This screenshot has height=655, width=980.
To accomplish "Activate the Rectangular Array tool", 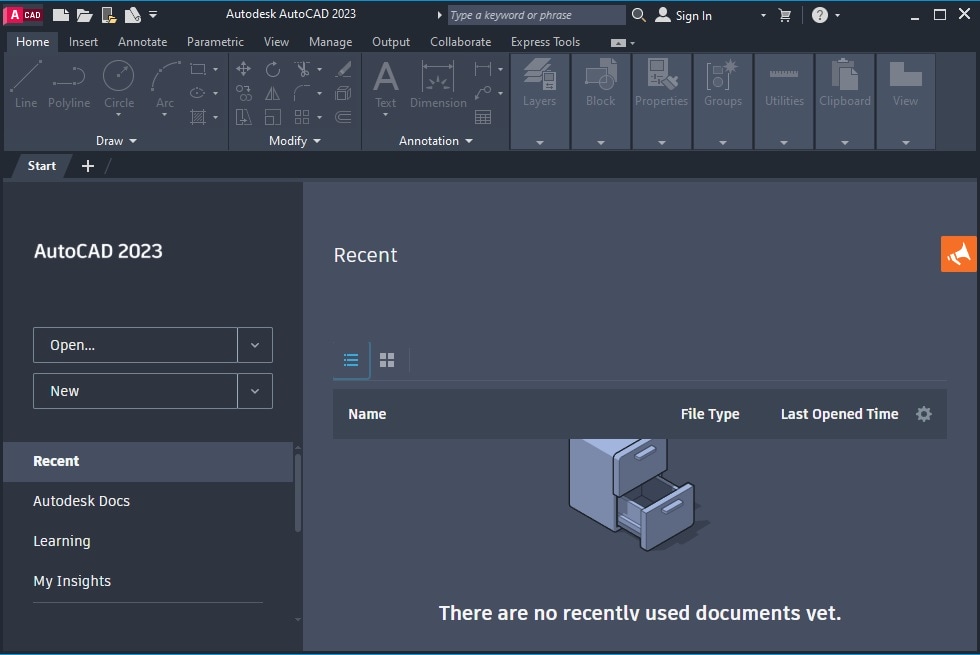I will pyautogui.click(x=302, y=117).
